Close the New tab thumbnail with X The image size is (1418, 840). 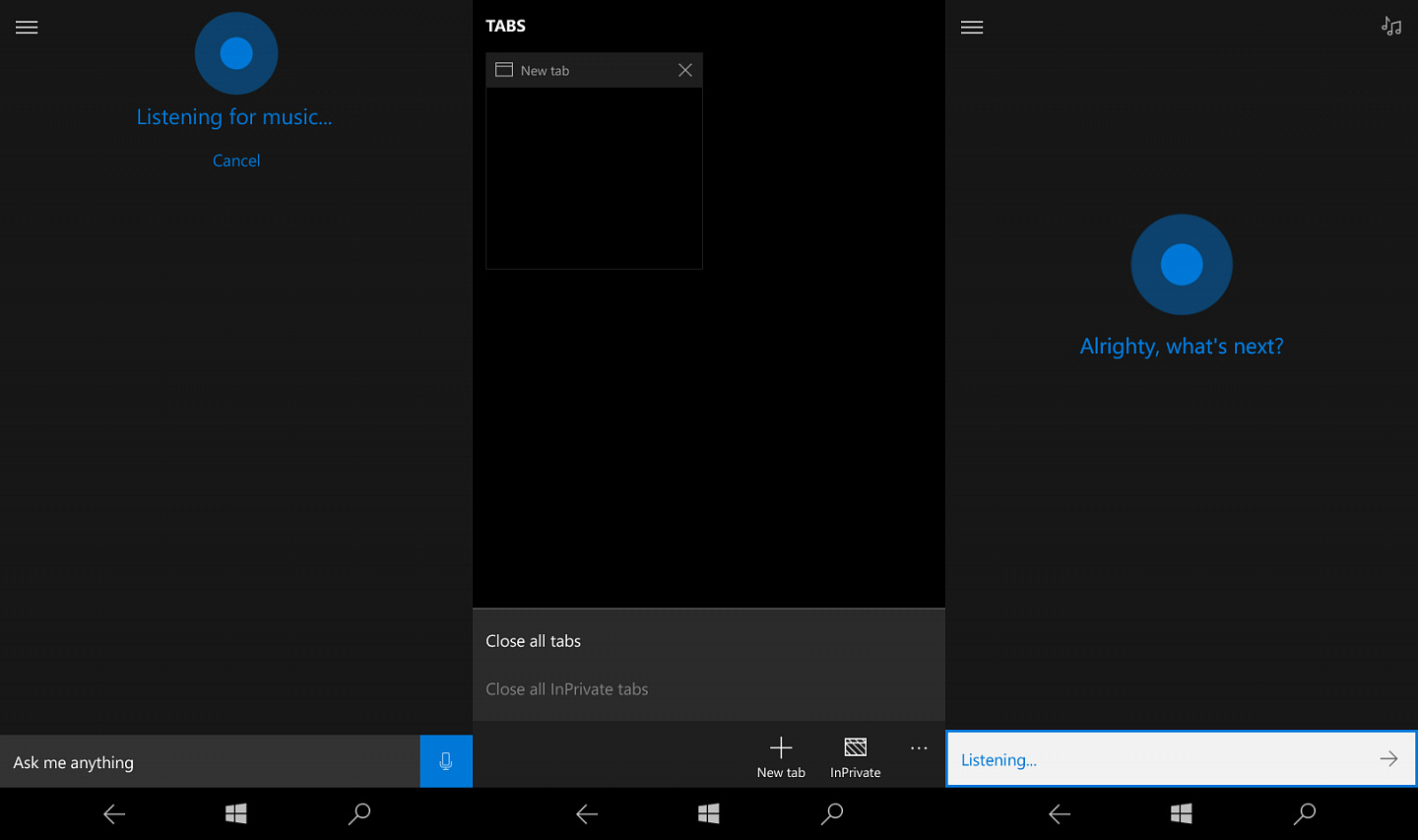point(685,70)
